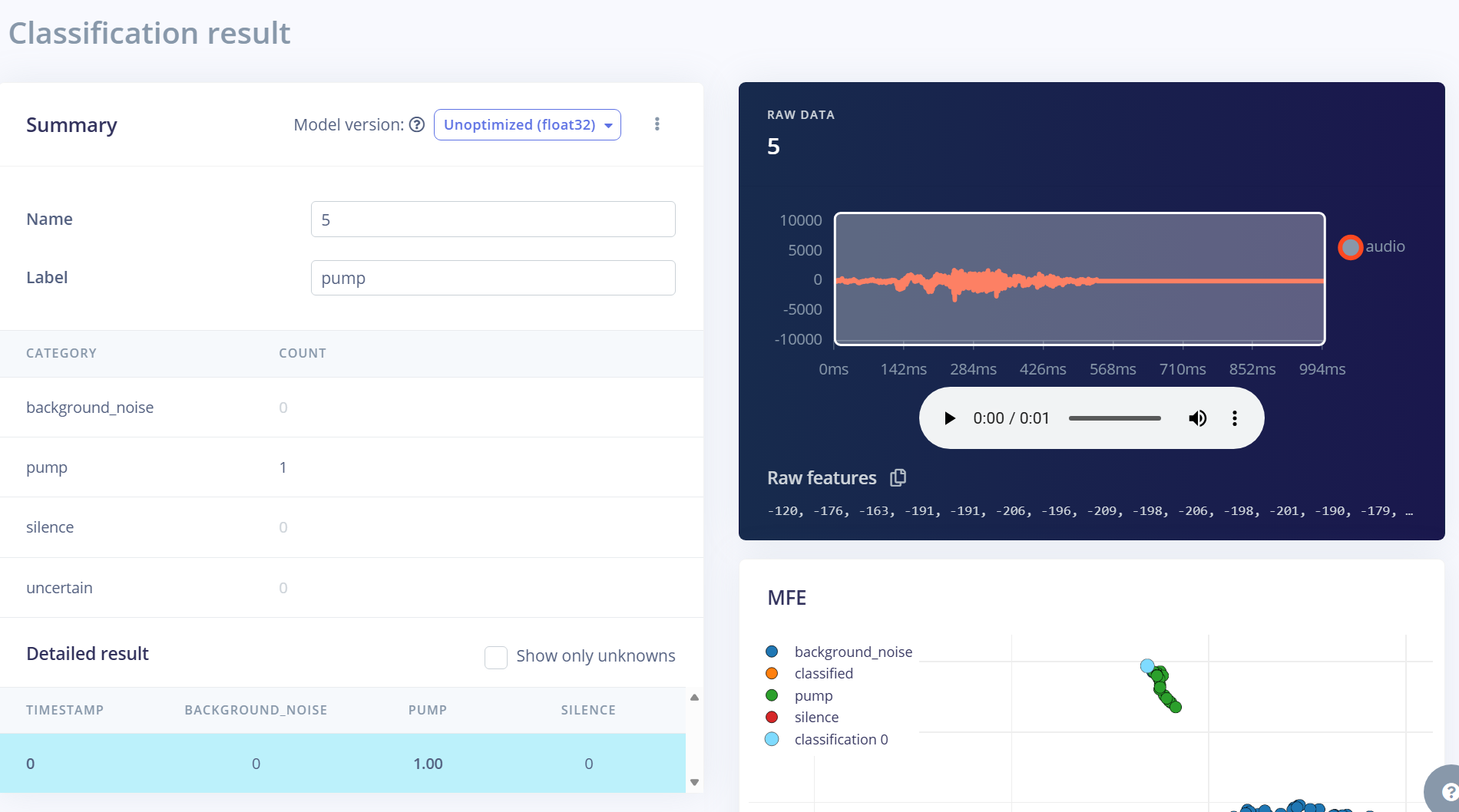
Task: Play the audio sample
Action: coord(949,418)
